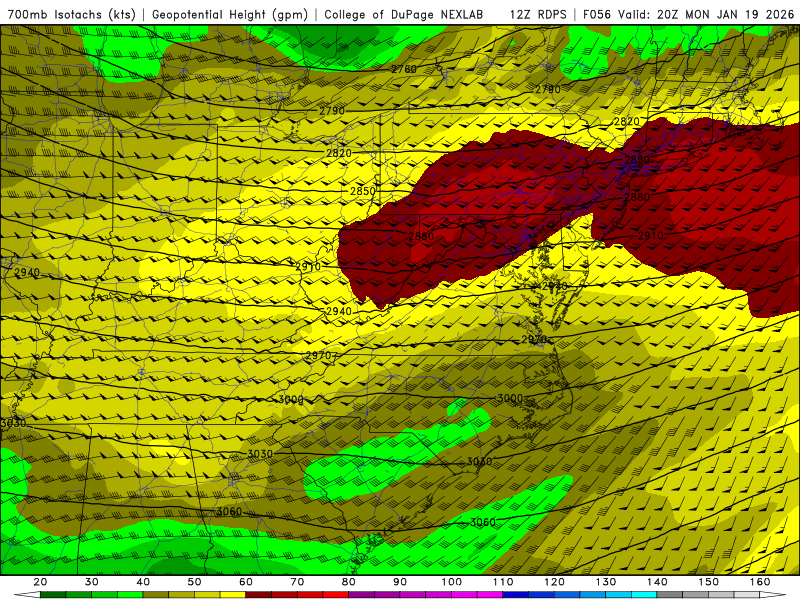Viewport: 800px width, 600px height.
Task: Click the 20 knot legend label
Action: [40, 582]
